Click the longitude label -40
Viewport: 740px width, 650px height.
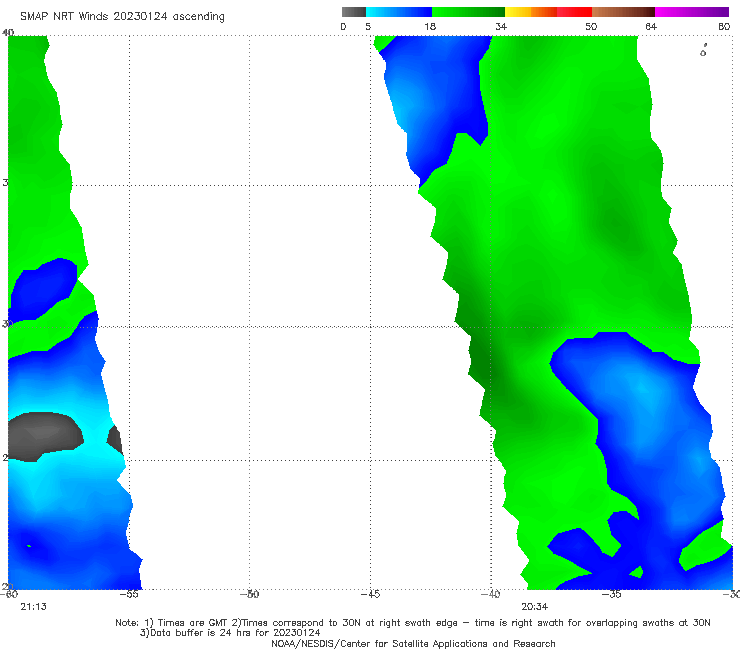click(x=491, y=594)
